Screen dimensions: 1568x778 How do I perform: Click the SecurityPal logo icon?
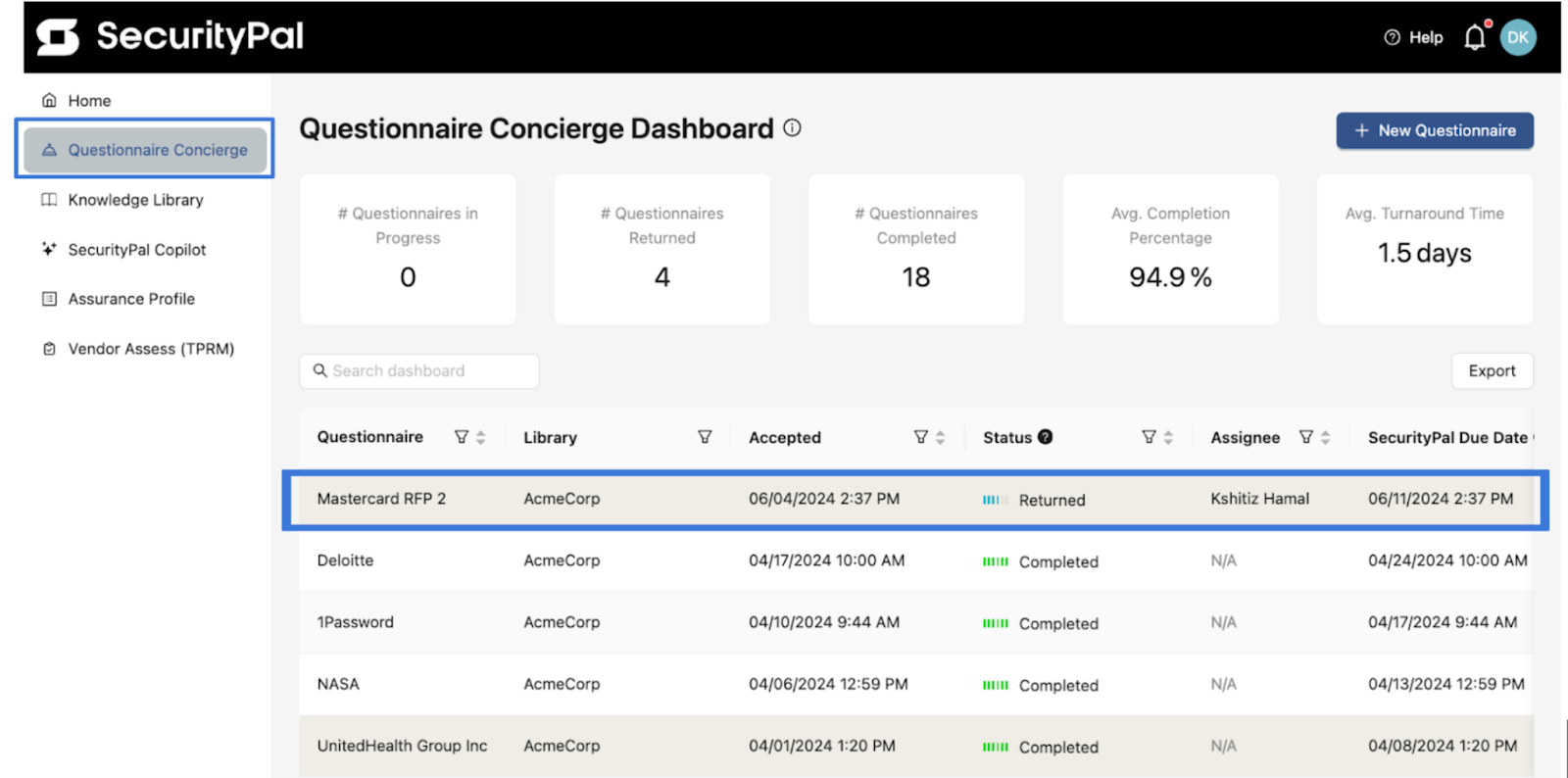pyautogui.click(x=58, y=37)
